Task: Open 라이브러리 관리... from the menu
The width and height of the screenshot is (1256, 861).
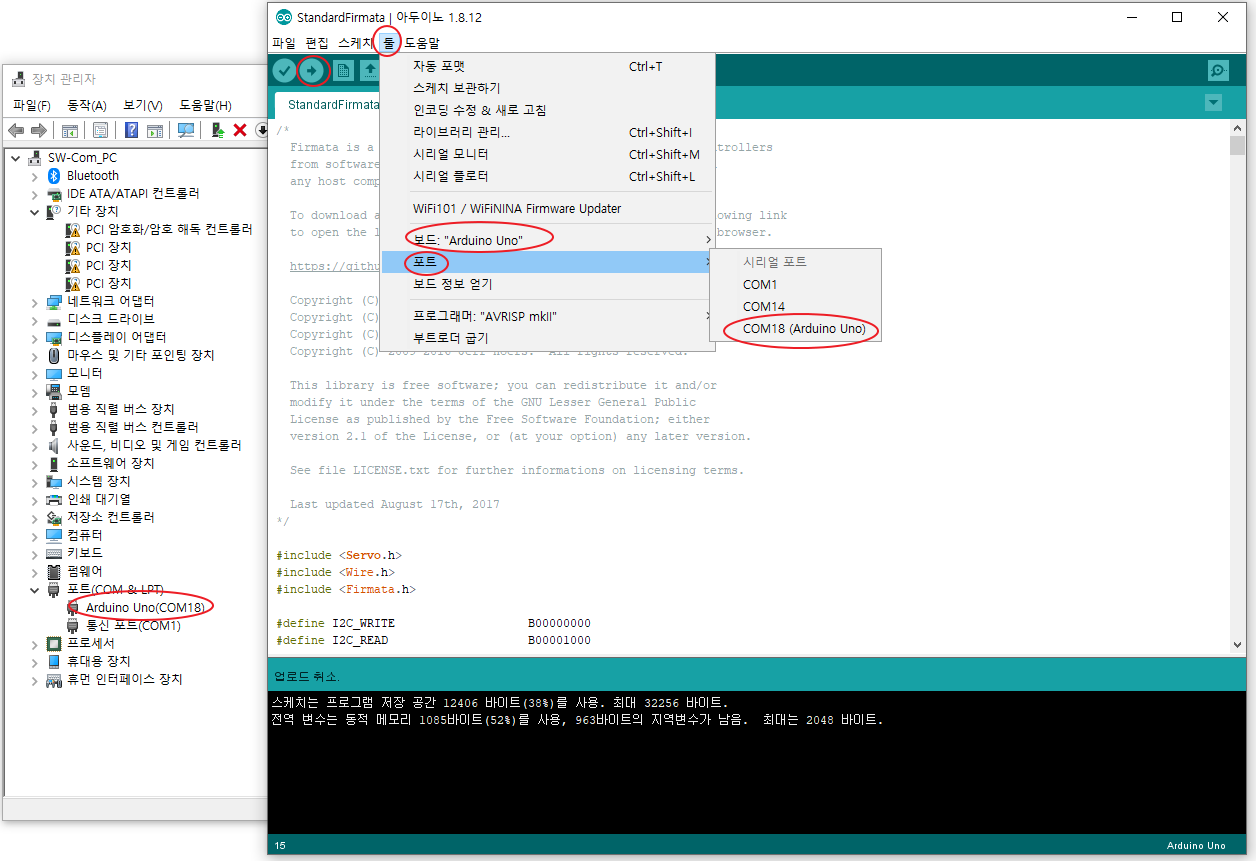Action: [548, 133]
